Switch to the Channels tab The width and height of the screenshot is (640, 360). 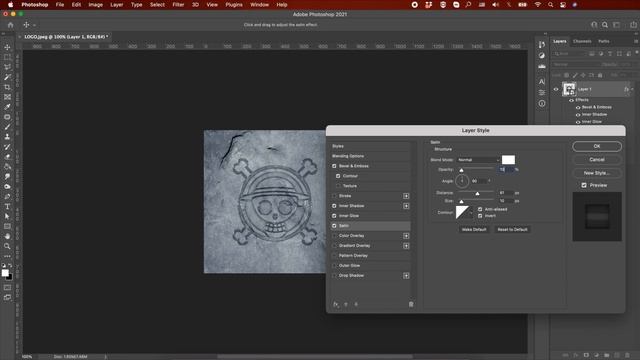[582, 41]
